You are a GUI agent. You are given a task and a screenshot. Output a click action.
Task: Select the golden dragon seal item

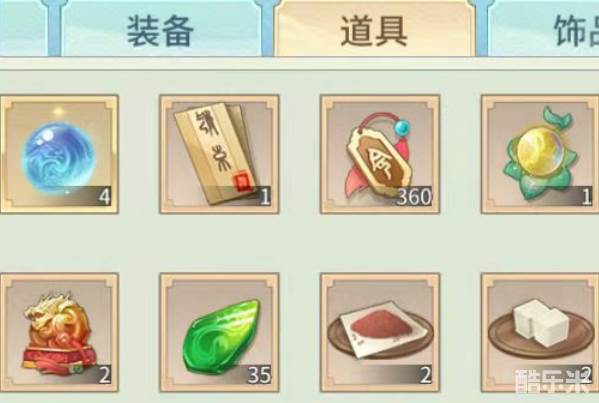[x=59, y=332]
